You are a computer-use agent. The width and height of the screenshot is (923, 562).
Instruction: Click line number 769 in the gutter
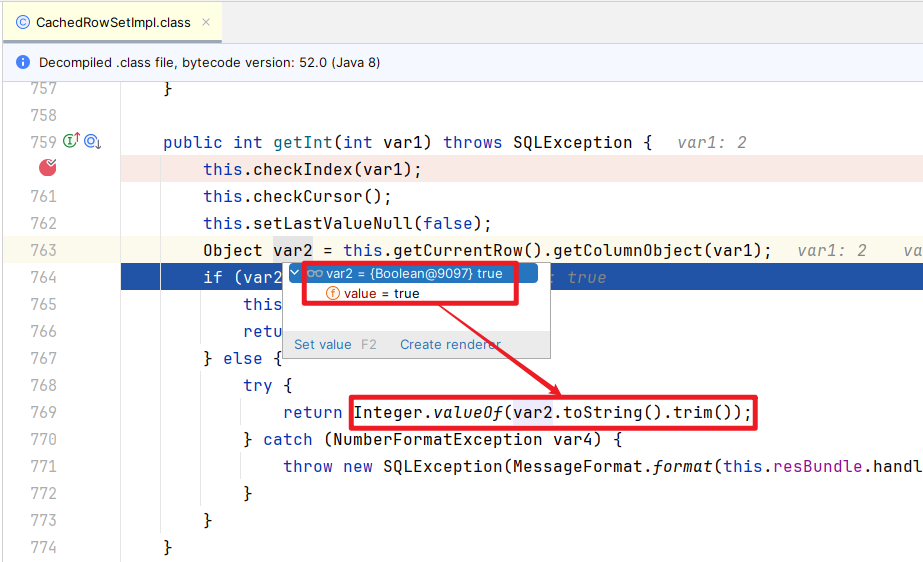[x=44, y=412]
